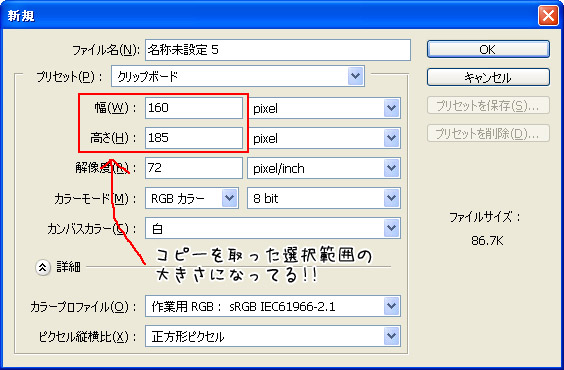Click the OK button

[488, 49]
